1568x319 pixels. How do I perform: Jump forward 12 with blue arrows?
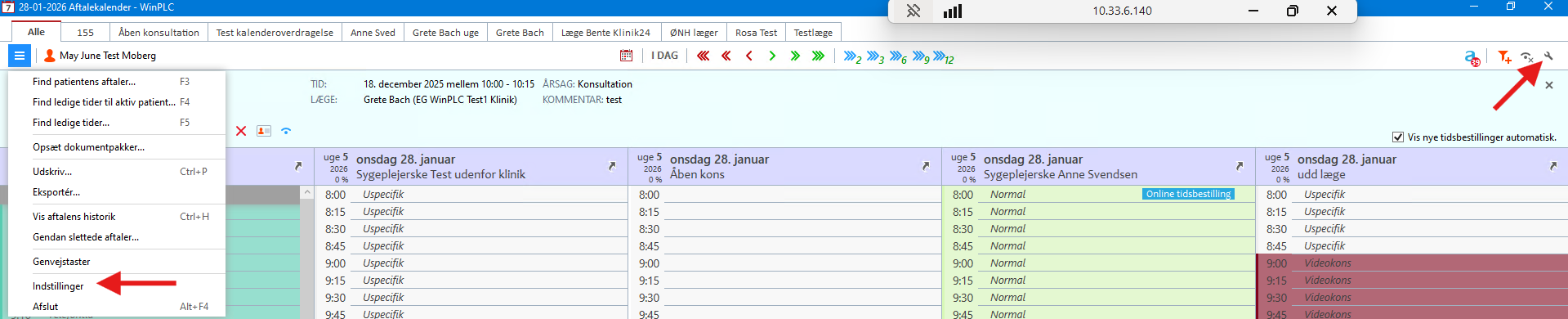click(944, 56)
